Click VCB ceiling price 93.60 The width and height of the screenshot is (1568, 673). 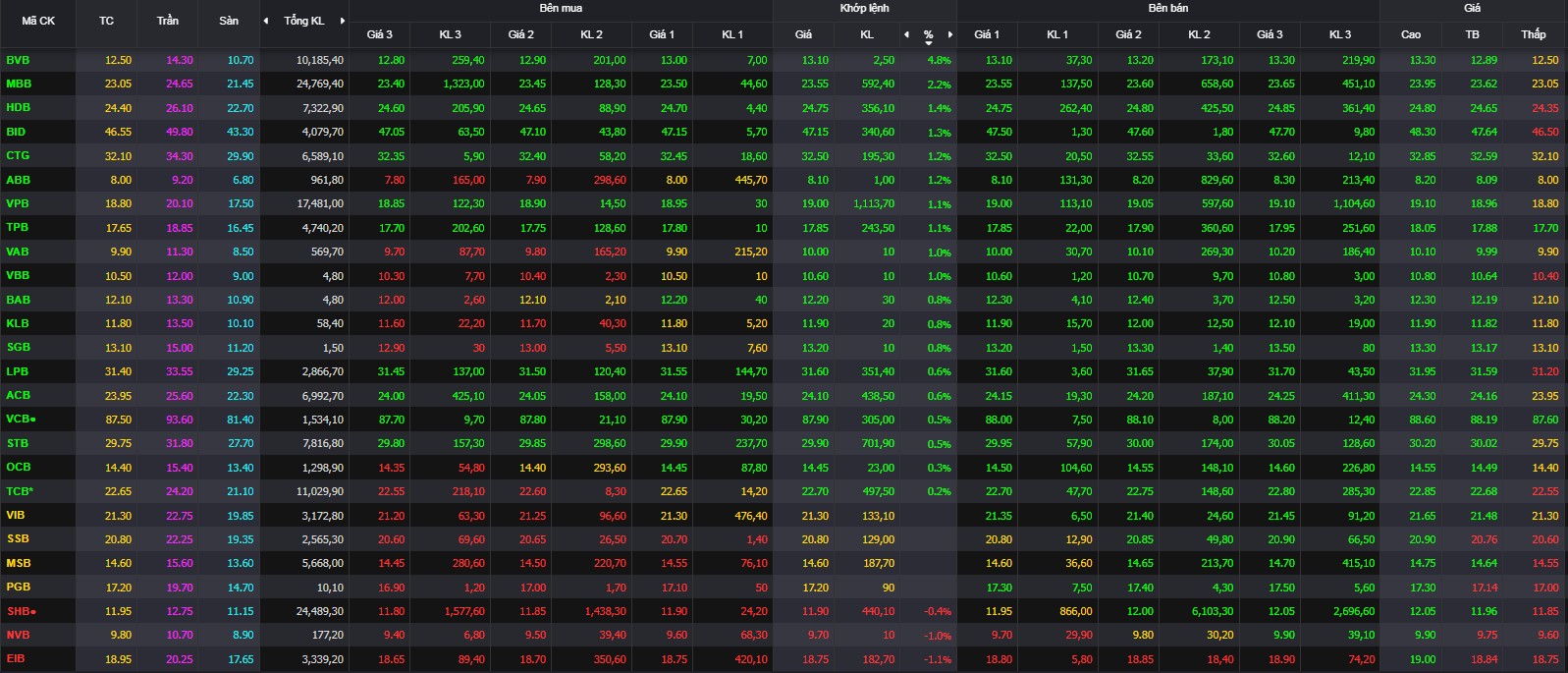(x=180, y=420)
